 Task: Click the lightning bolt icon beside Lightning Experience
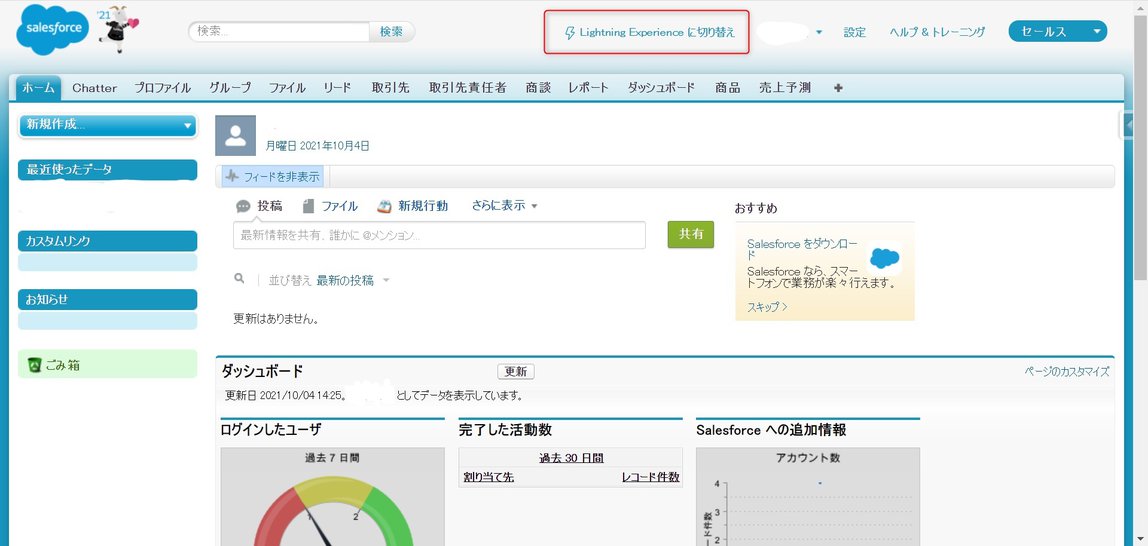tap(570, 32)
